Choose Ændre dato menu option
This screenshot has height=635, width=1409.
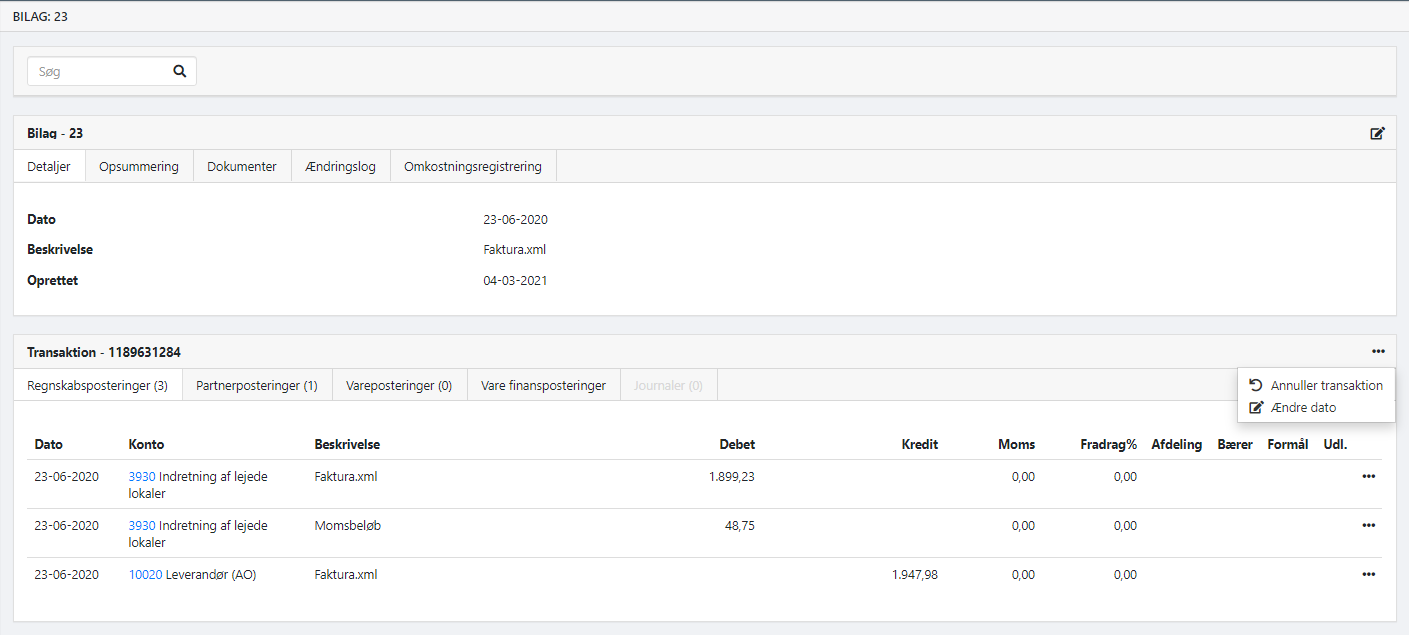point(1303,407)
